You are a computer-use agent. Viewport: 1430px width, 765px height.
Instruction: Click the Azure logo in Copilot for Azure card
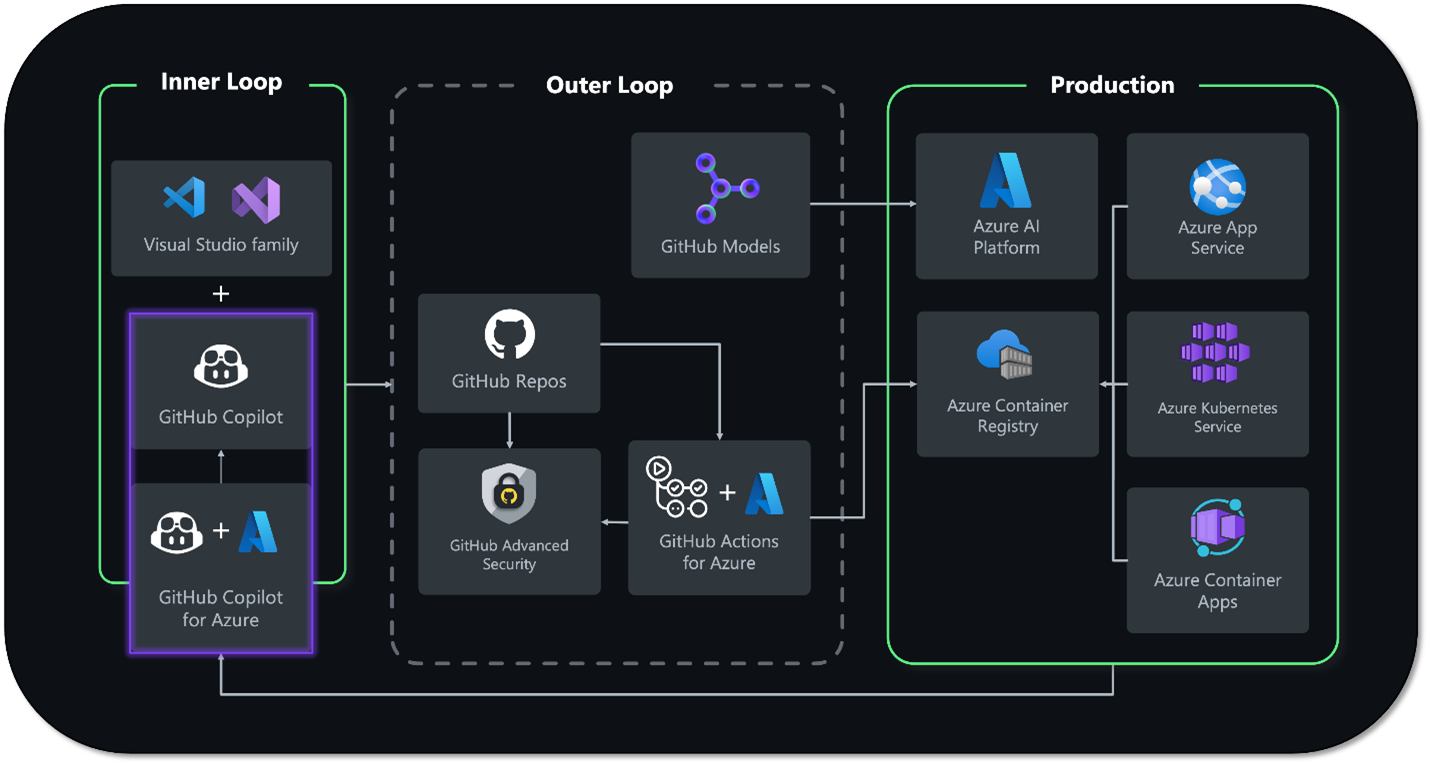tap(257, 531)
